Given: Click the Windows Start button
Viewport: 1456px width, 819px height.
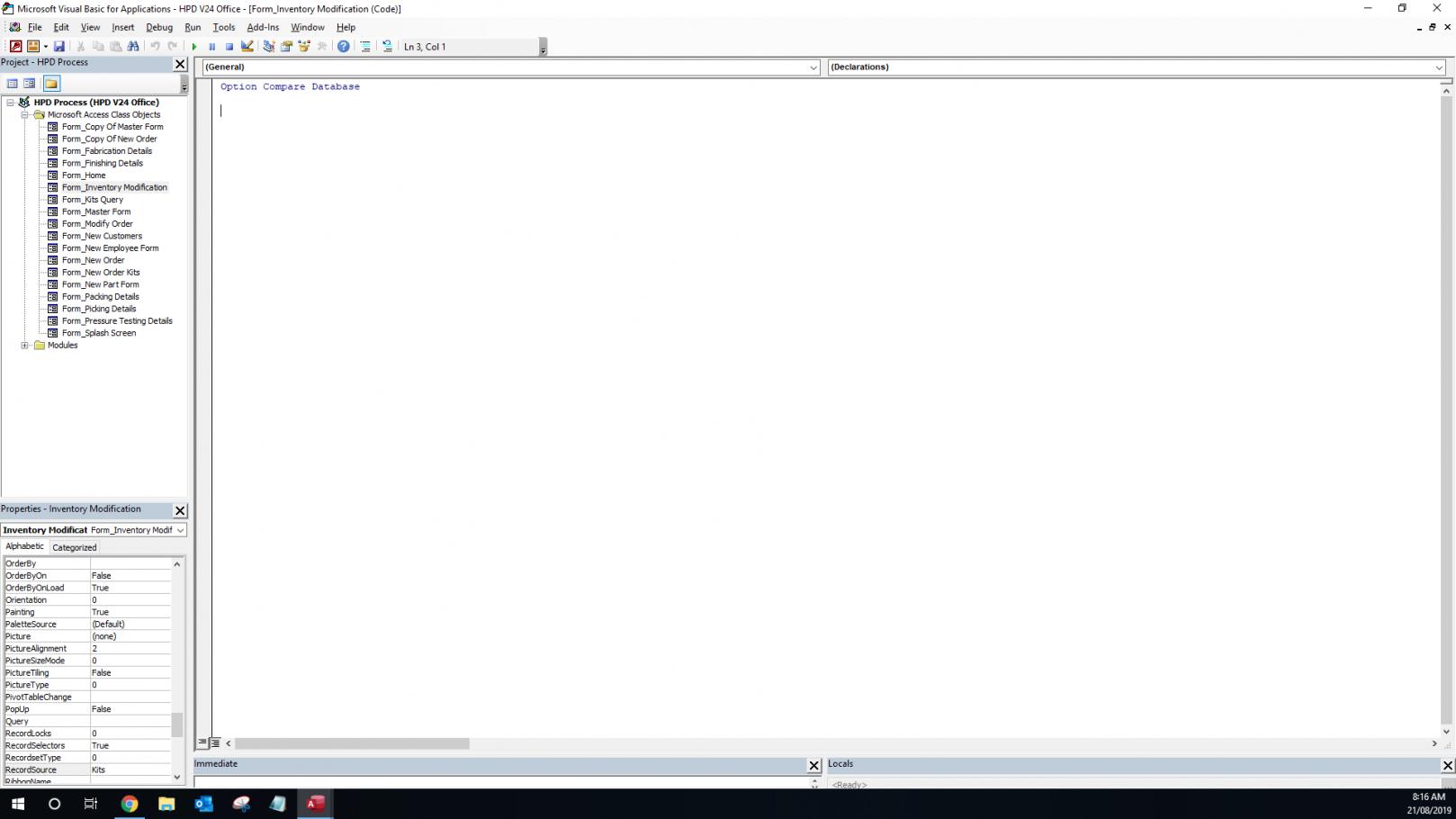Looking at the screenshot, I should point(18,804).
